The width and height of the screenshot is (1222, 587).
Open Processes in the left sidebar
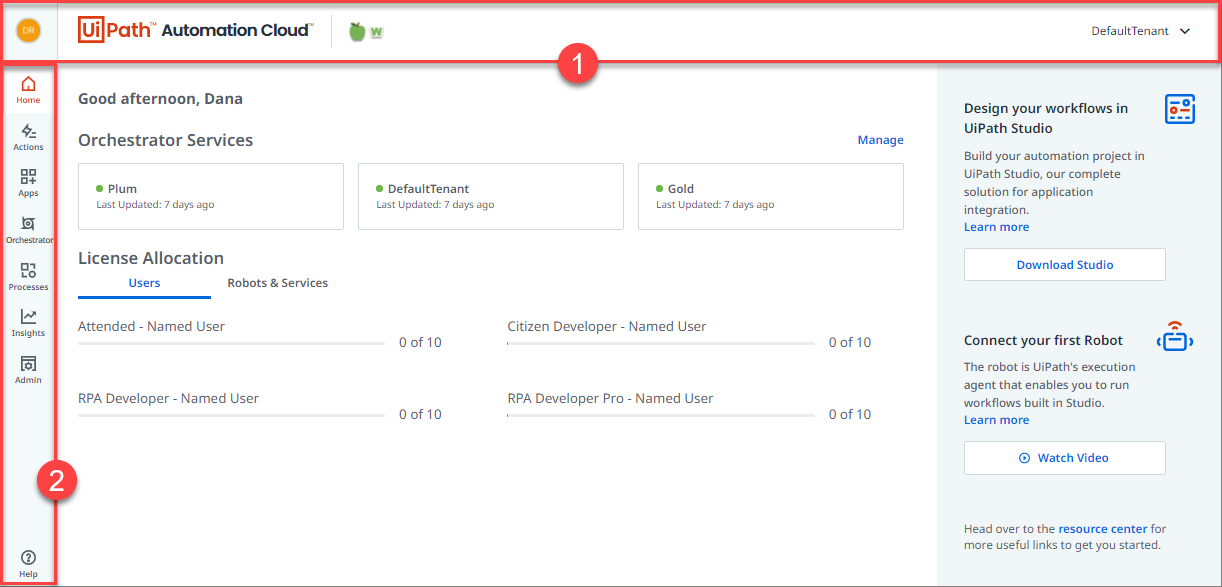coord(28,276)
